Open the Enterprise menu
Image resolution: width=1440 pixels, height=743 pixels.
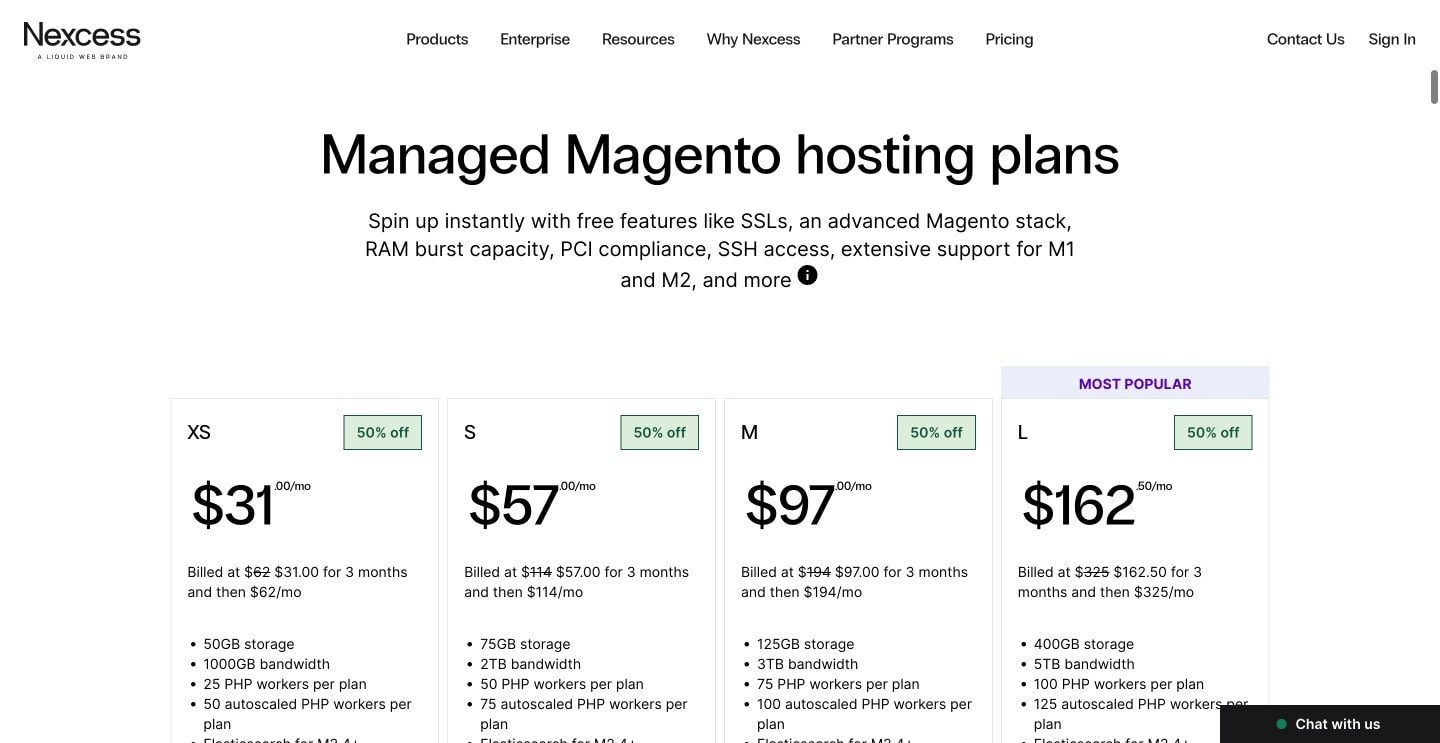pos(535,39)
